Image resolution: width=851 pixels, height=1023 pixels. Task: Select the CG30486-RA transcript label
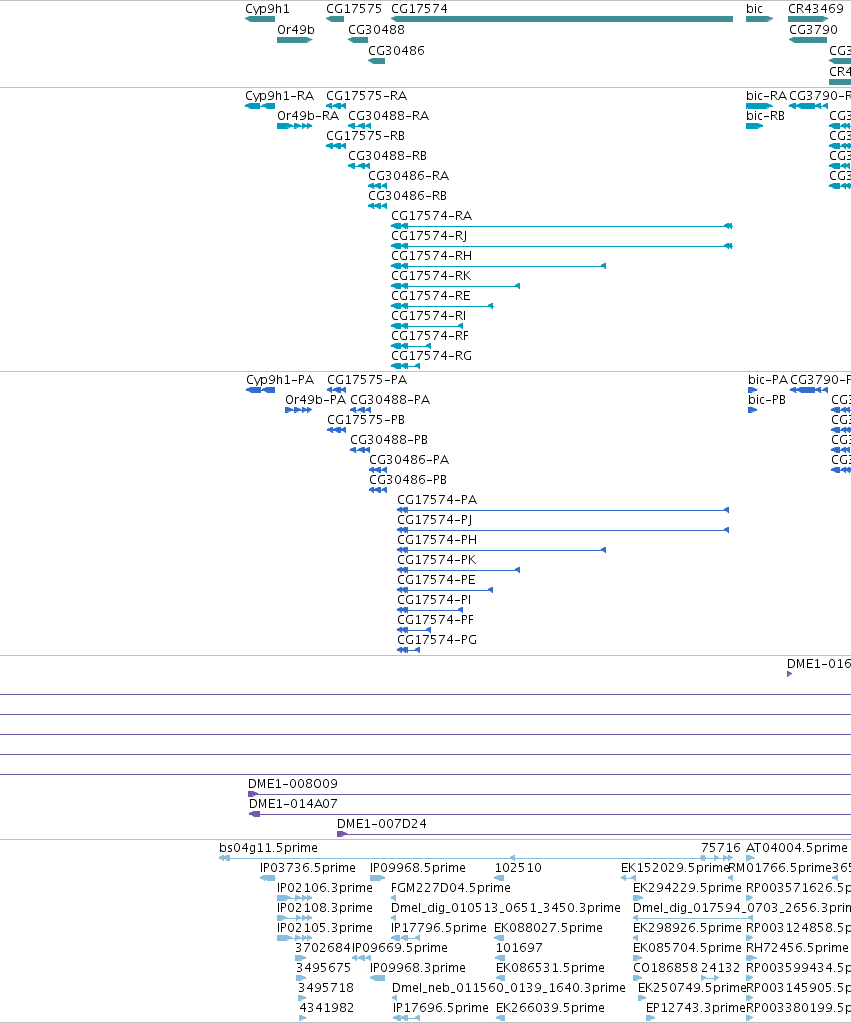tap(409, 176)
